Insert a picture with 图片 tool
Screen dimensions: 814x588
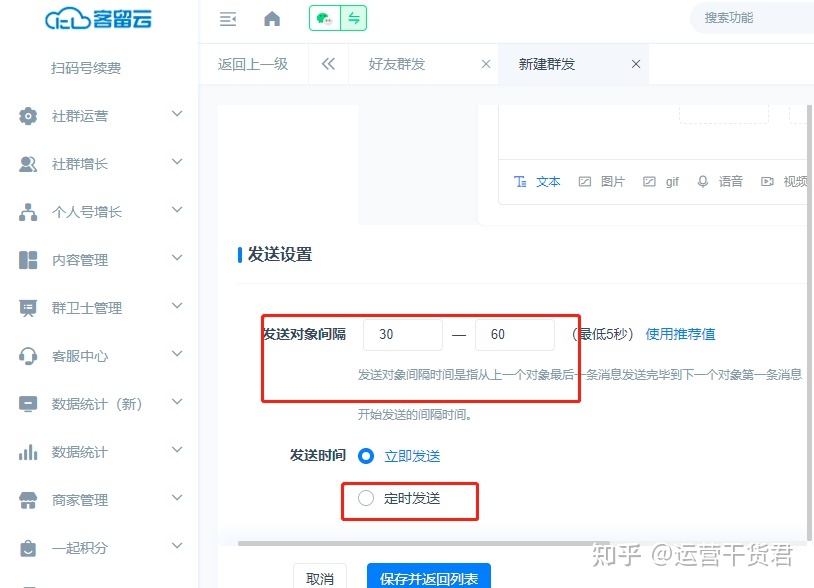point(602,182)
